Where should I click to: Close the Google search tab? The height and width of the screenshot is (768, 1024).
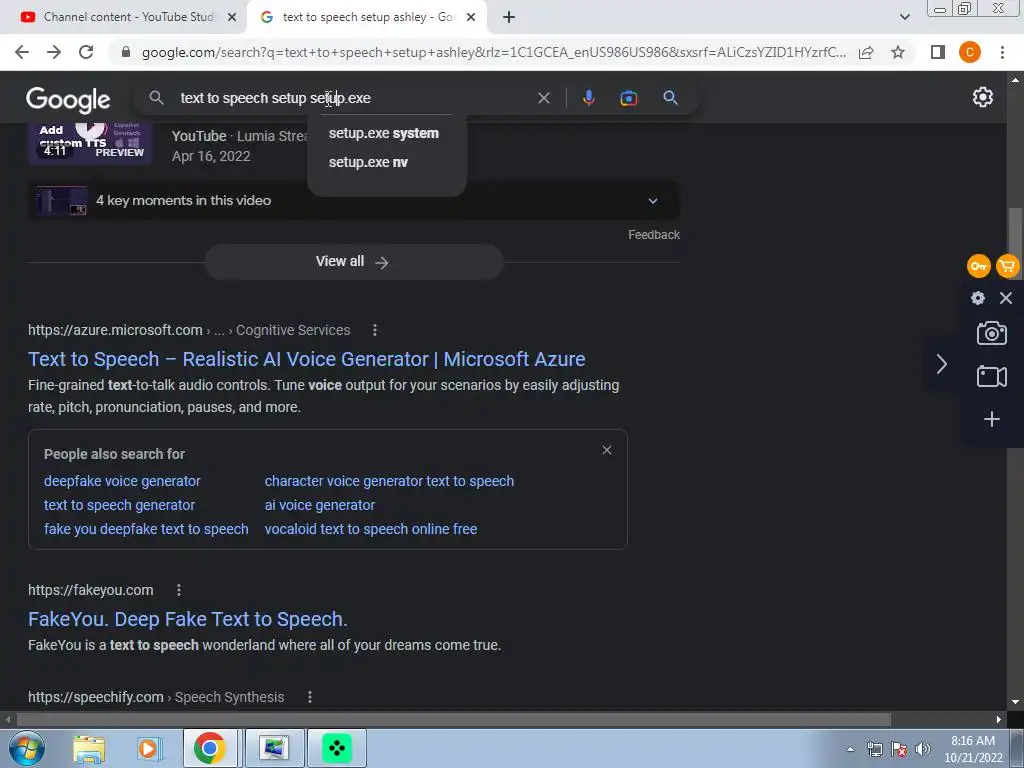point(471,17)
